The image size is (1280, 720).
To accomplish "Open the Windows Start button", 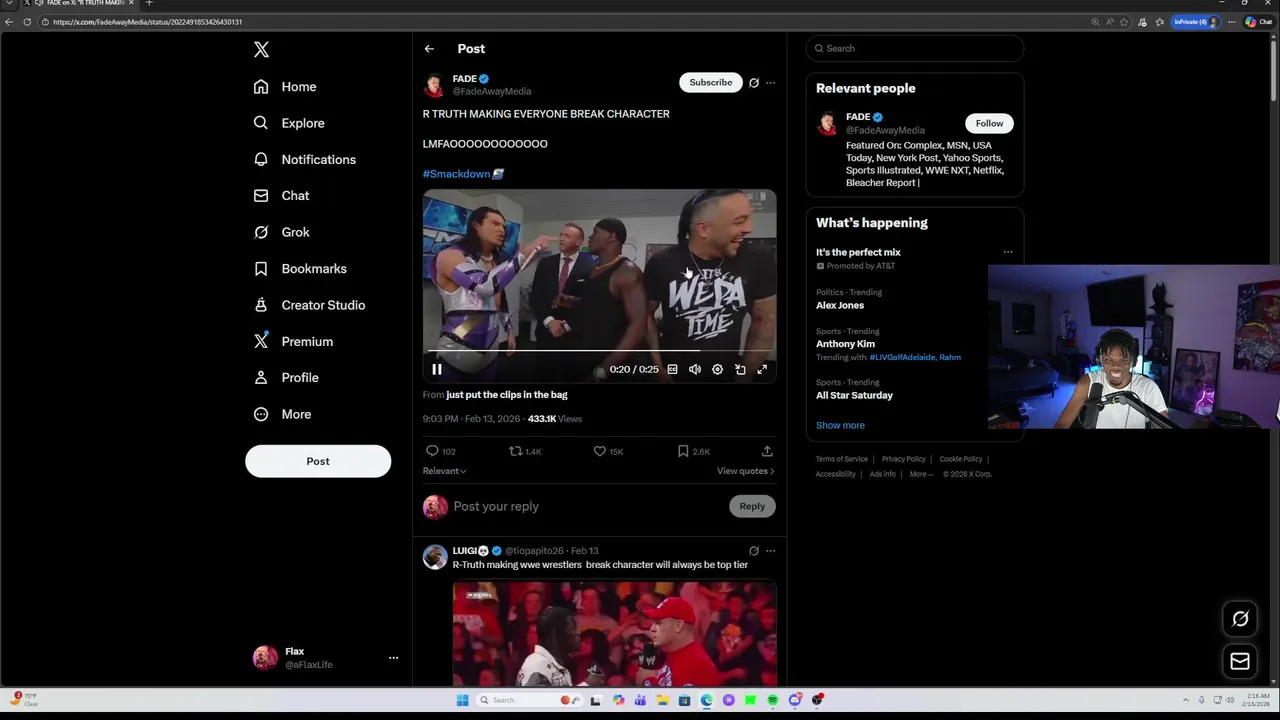I will (463, 700).
